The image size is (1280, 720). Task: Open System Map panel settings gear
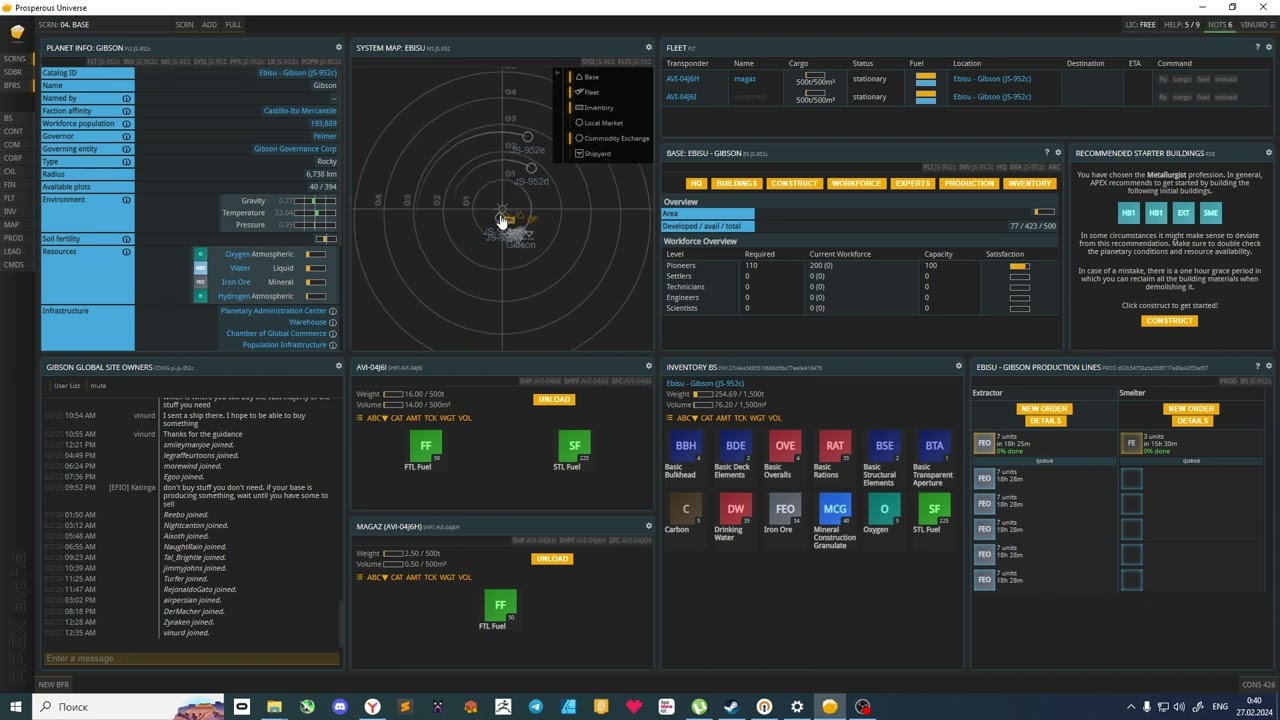pos(648,47)
